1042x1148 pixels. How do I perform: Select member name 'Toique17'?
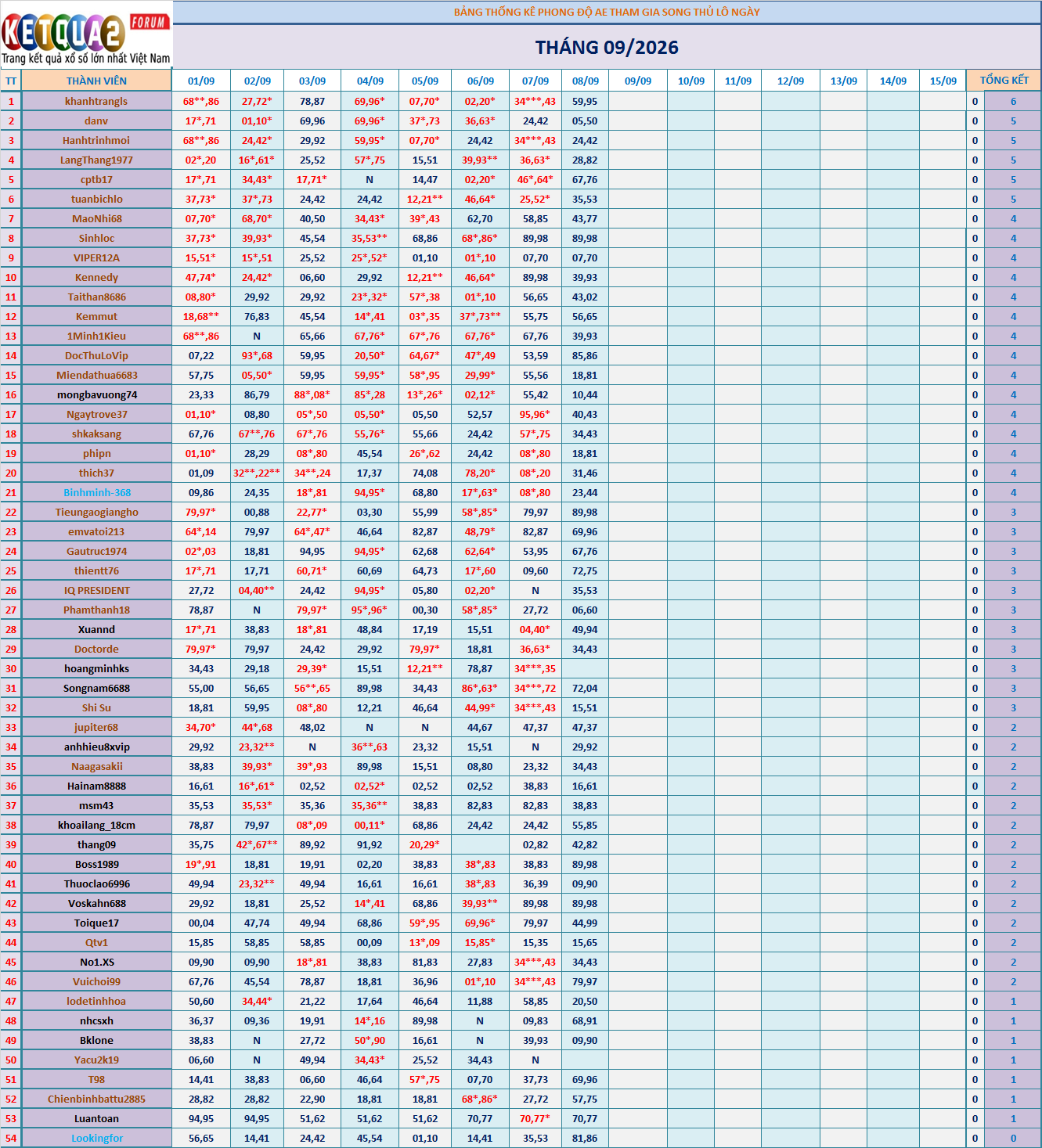[x=96, y=923]
